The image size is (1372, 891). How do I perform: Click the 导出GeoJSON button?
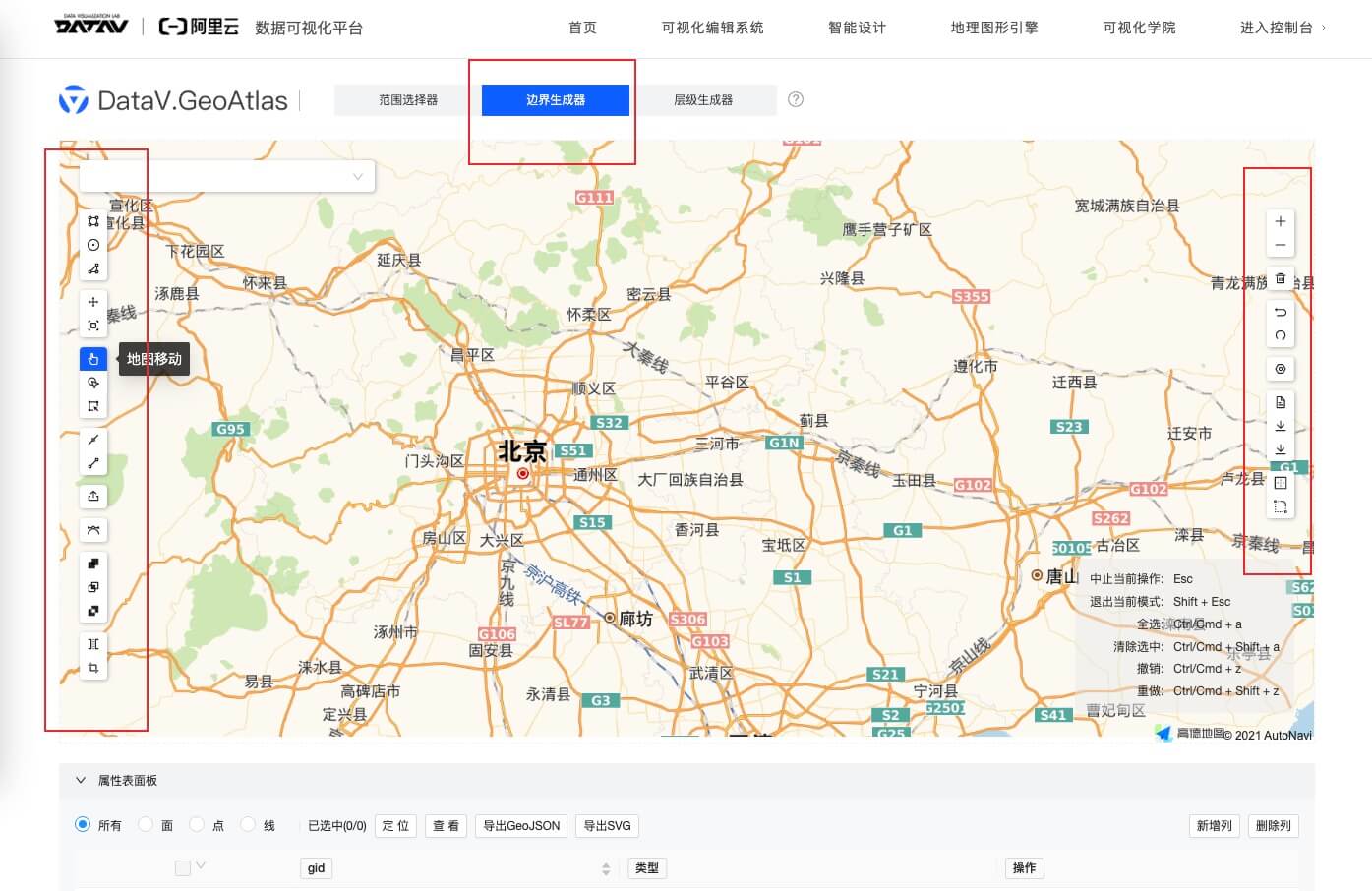click(521, 826)
